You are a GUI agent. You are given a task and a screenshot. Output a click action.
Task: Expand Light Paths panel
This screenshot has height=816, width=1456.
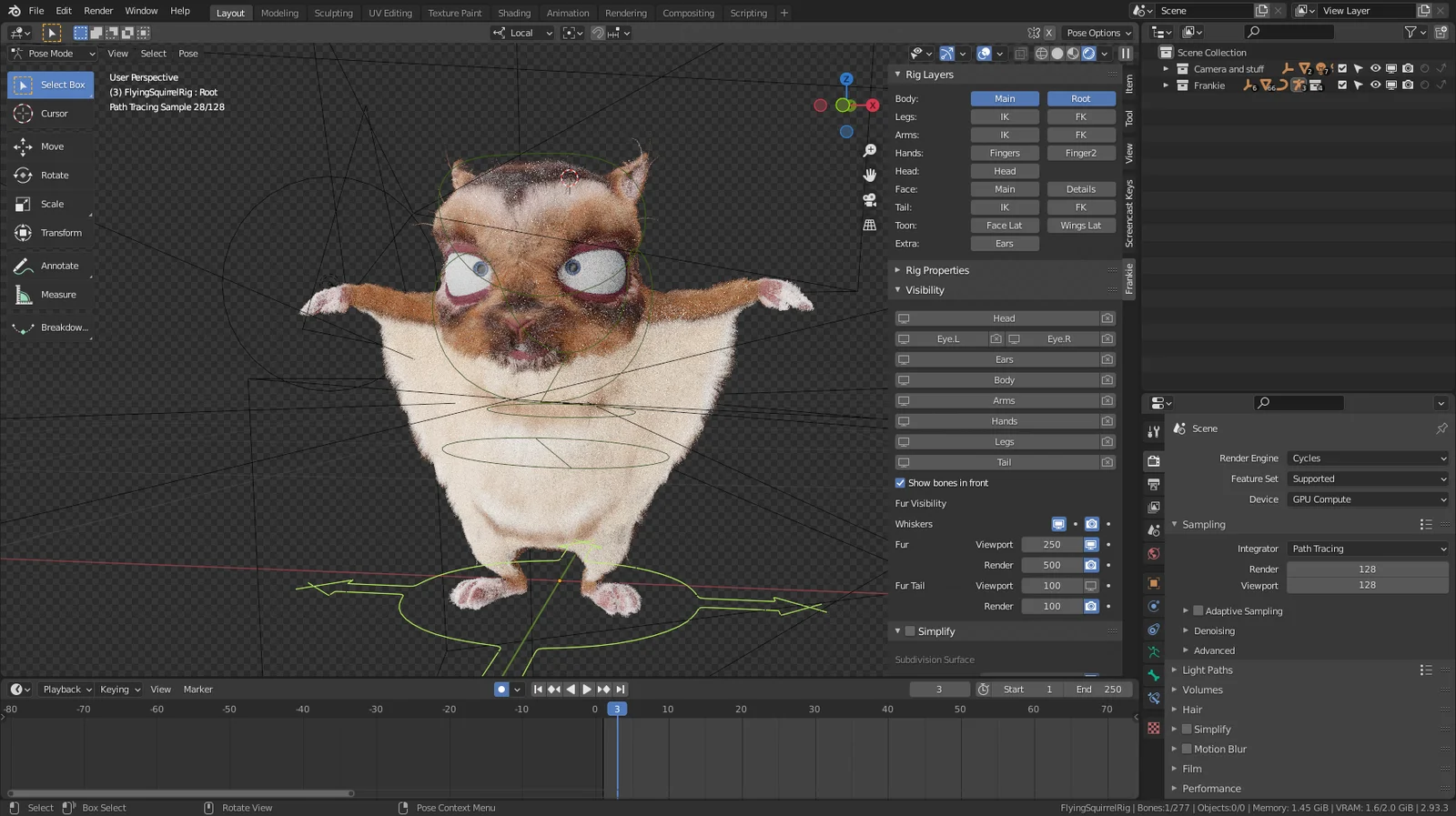[x=1207, y=670]
